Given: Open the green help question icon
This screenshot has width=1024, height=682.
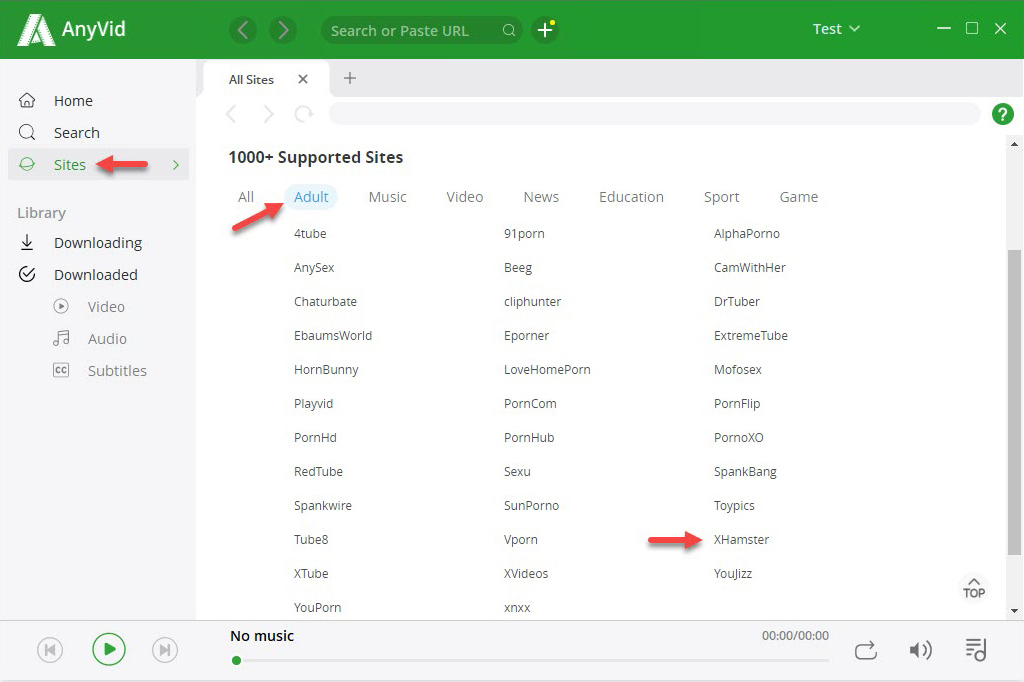Looking at the screenshot, I should 1002,114.
